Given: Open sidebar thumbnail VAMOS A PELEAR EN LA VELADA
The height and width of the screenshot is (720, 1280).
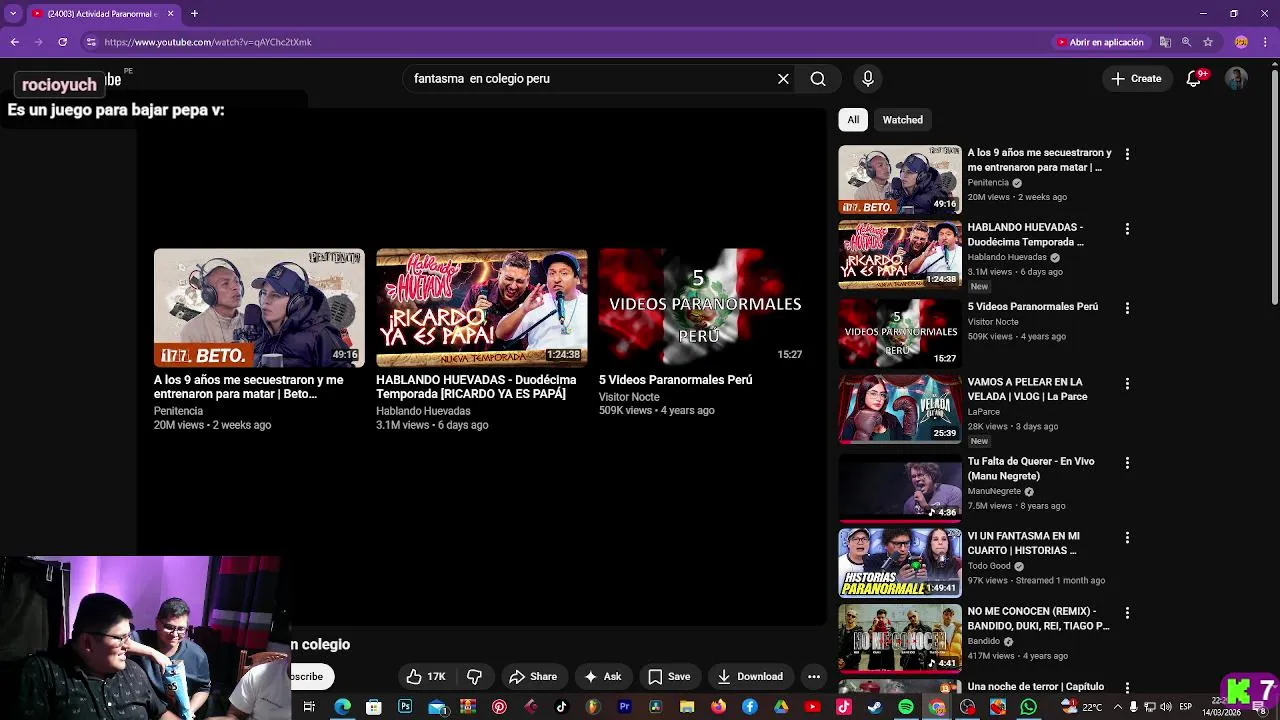Looking at the screenshot, I should (x=900, y=409).
